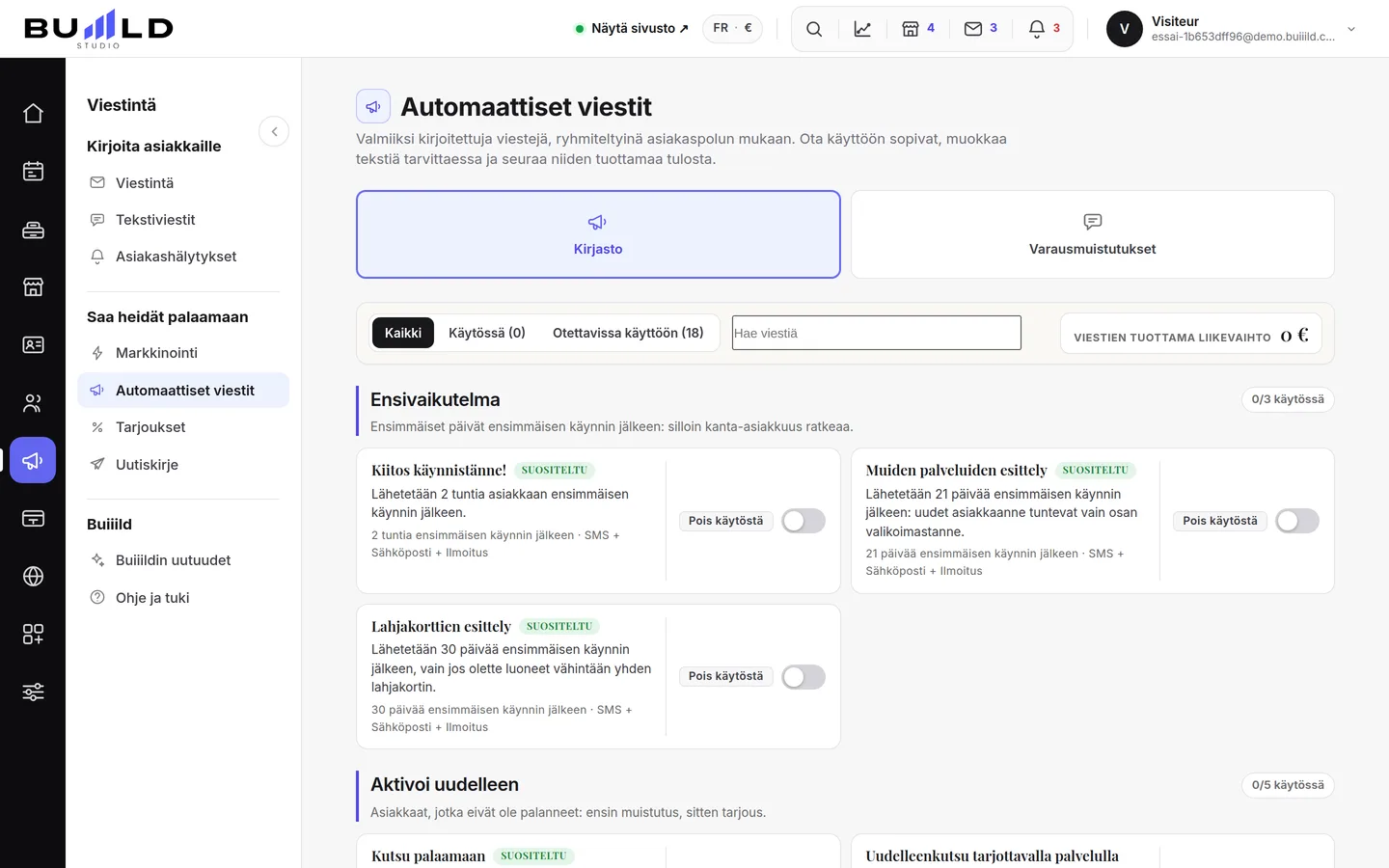Open the payment card icon in left rail
This screenshot has width=1389, height=868.
click(33, 519)
